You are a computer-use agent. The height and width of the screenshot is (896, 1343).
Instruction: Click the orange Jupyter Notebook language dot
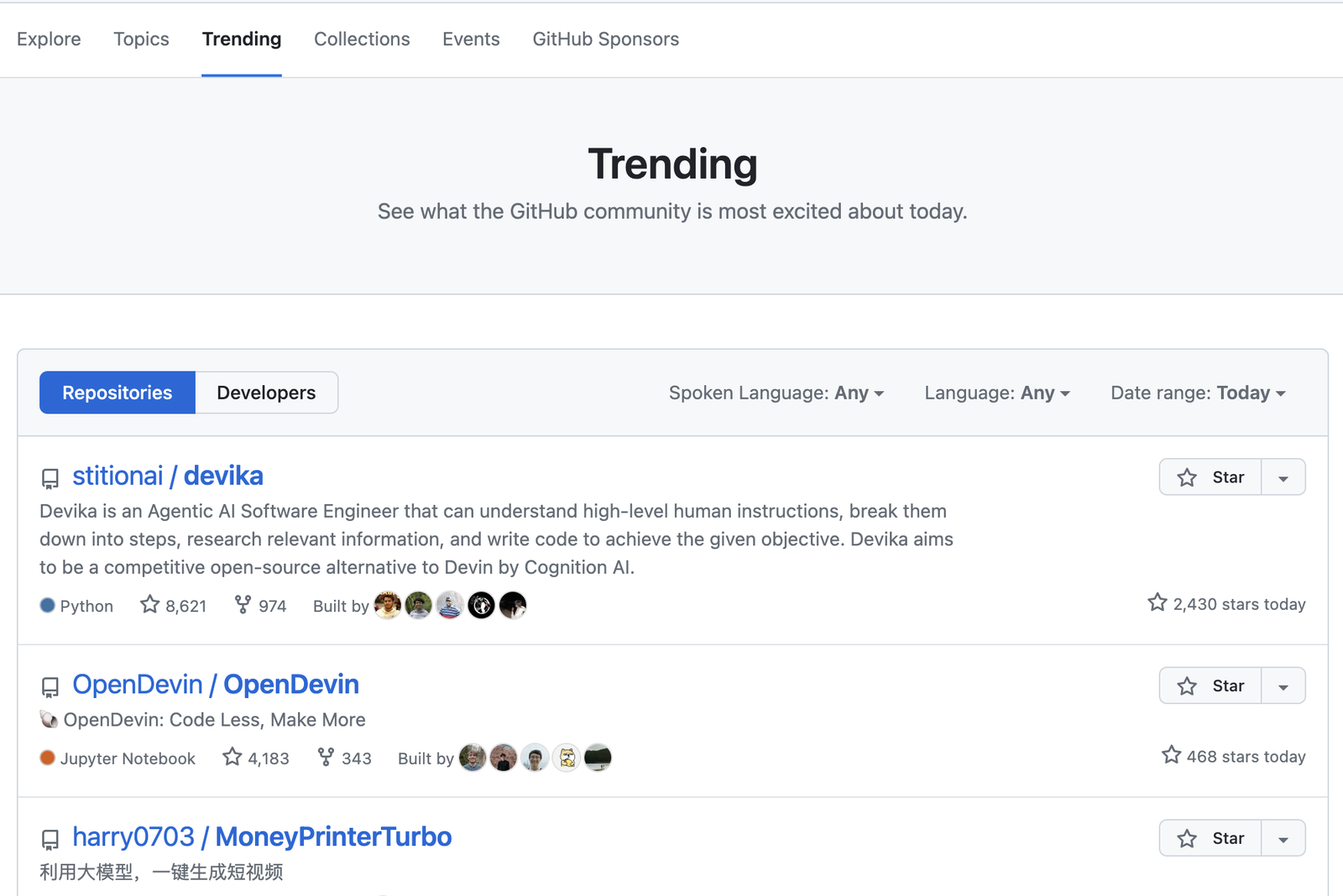tap(48, 758)
